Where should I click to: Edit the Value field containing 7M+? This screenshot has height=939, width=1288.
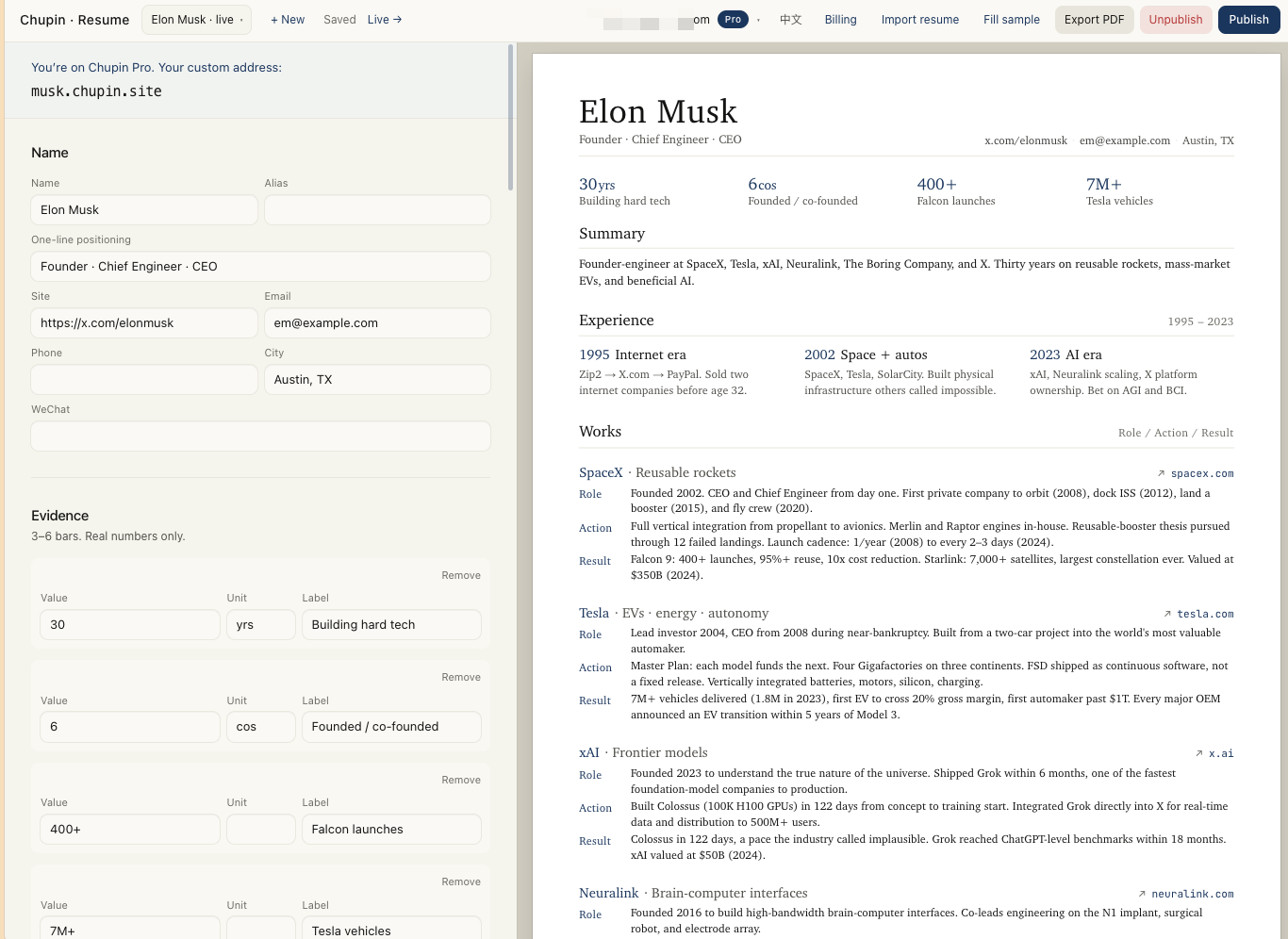click(130, 929)
